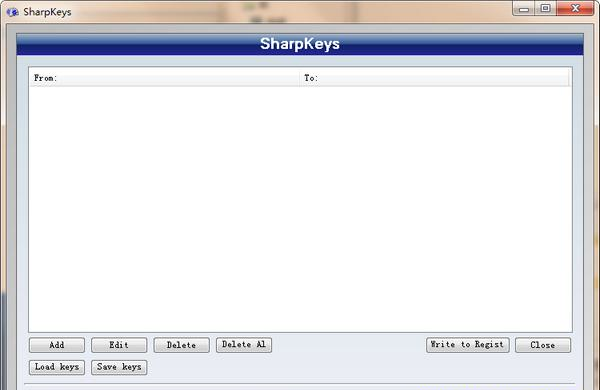The image size is (600, 390).
Task: Click the SharpKeys icon in title bar
Action: [x=12, y=12]
